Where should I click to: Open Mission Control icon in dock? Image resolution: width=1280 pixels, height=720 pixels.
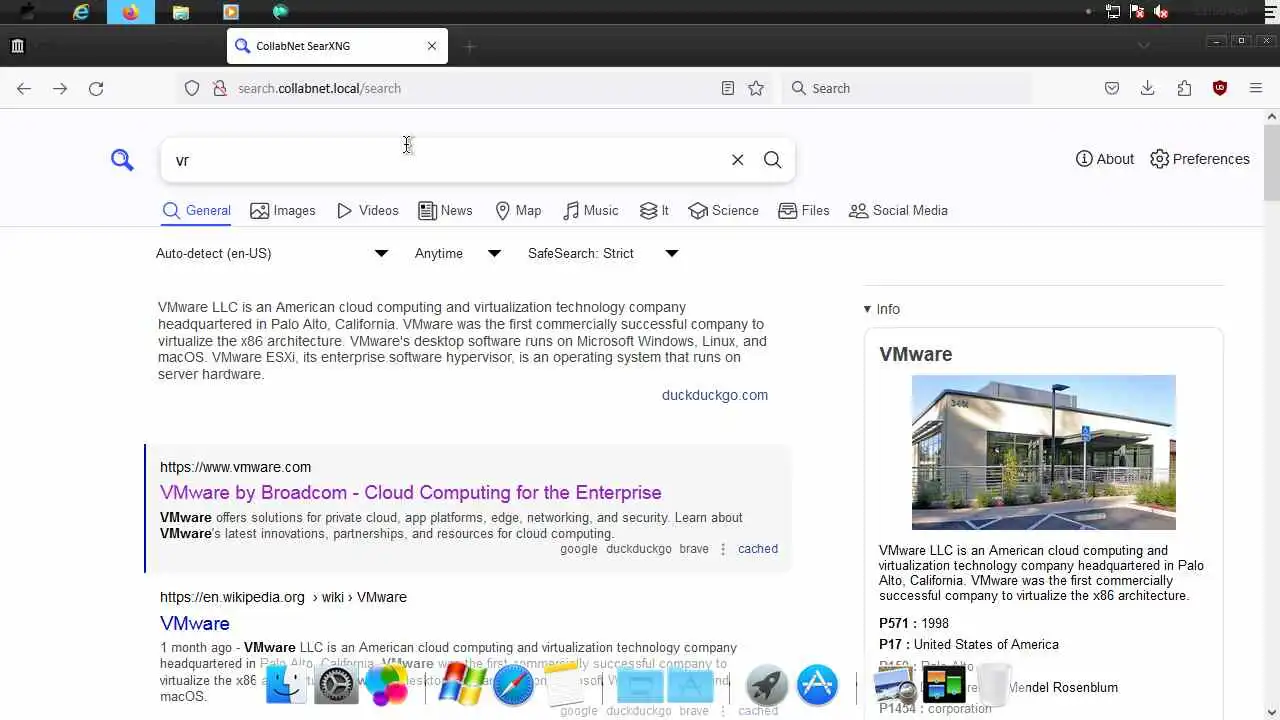tap(944, 686)
